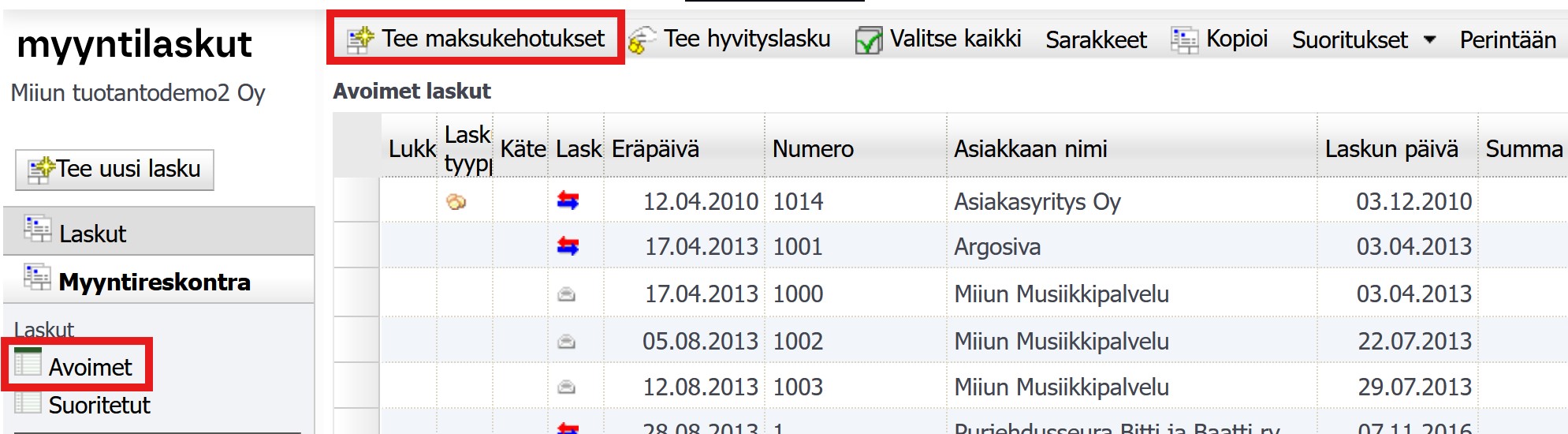Click the delivery icon in row 1002
The image size is (1568, 434).
coord(566,342)
